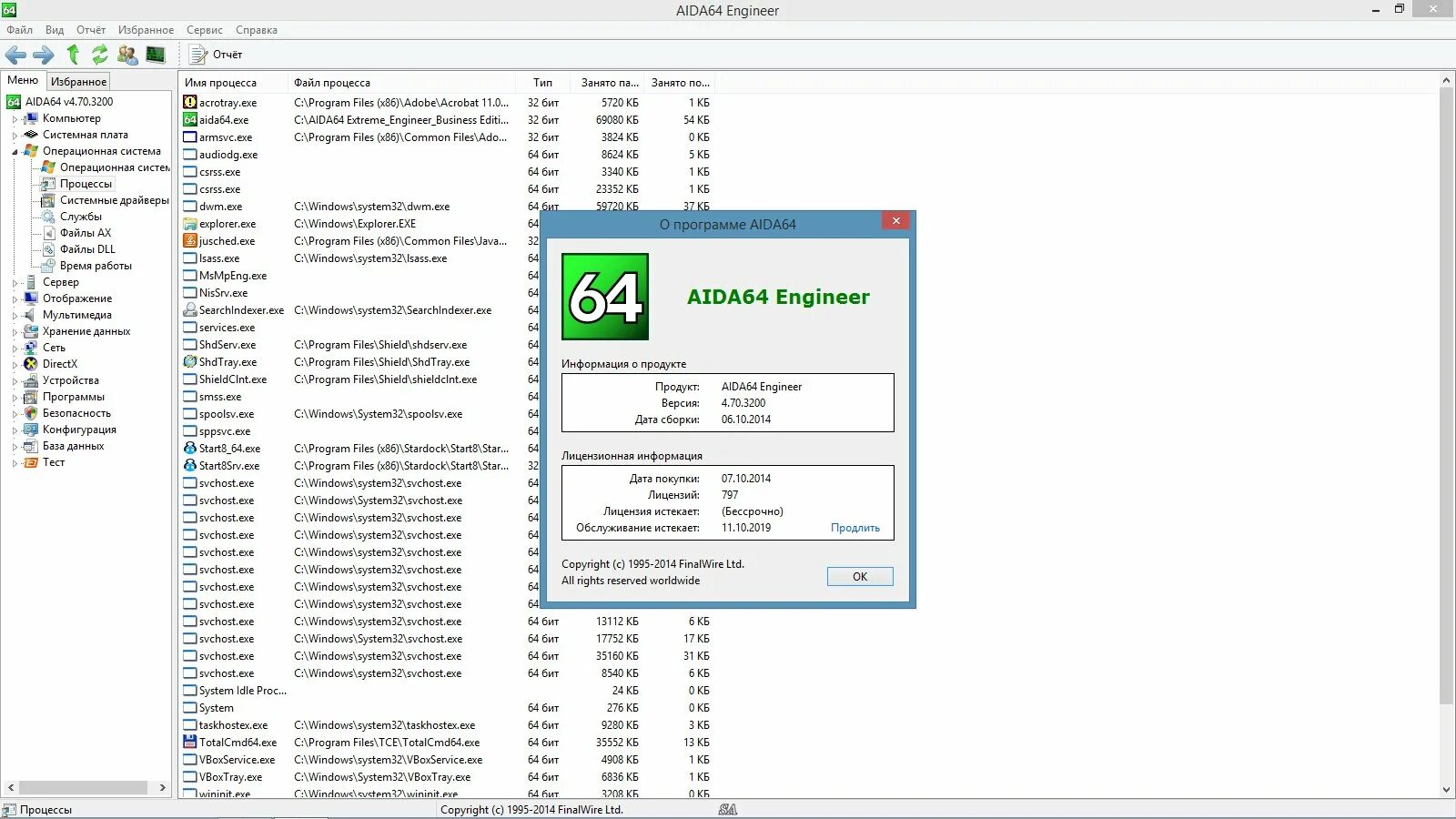Image resolution: width=1456 pixels, height=819 pixels.
Task: Sort by the Имя процесса column header
Action: (233, 83)
